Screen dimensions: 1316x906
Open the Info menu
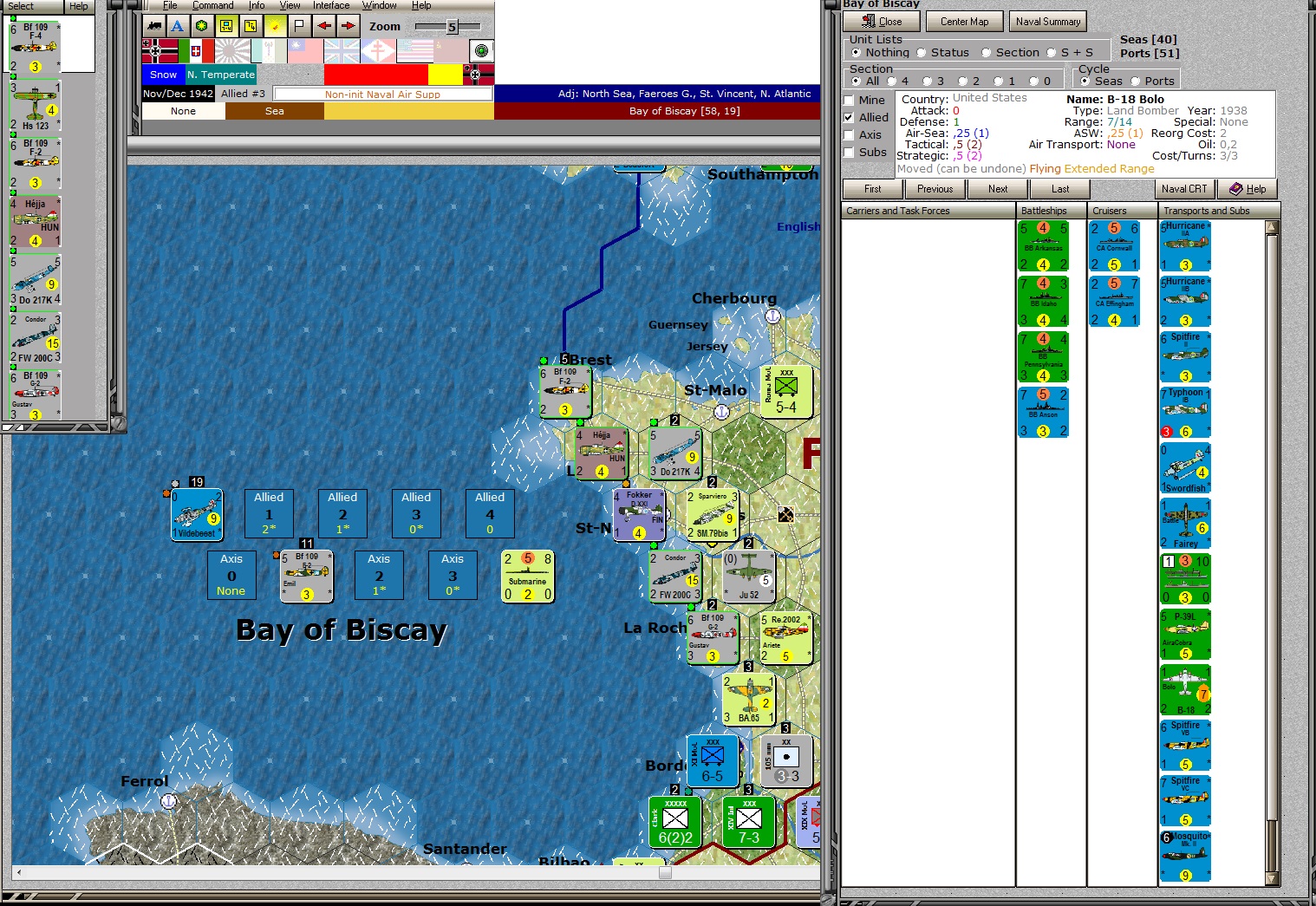pyautogui.click(x=257, y=5)
